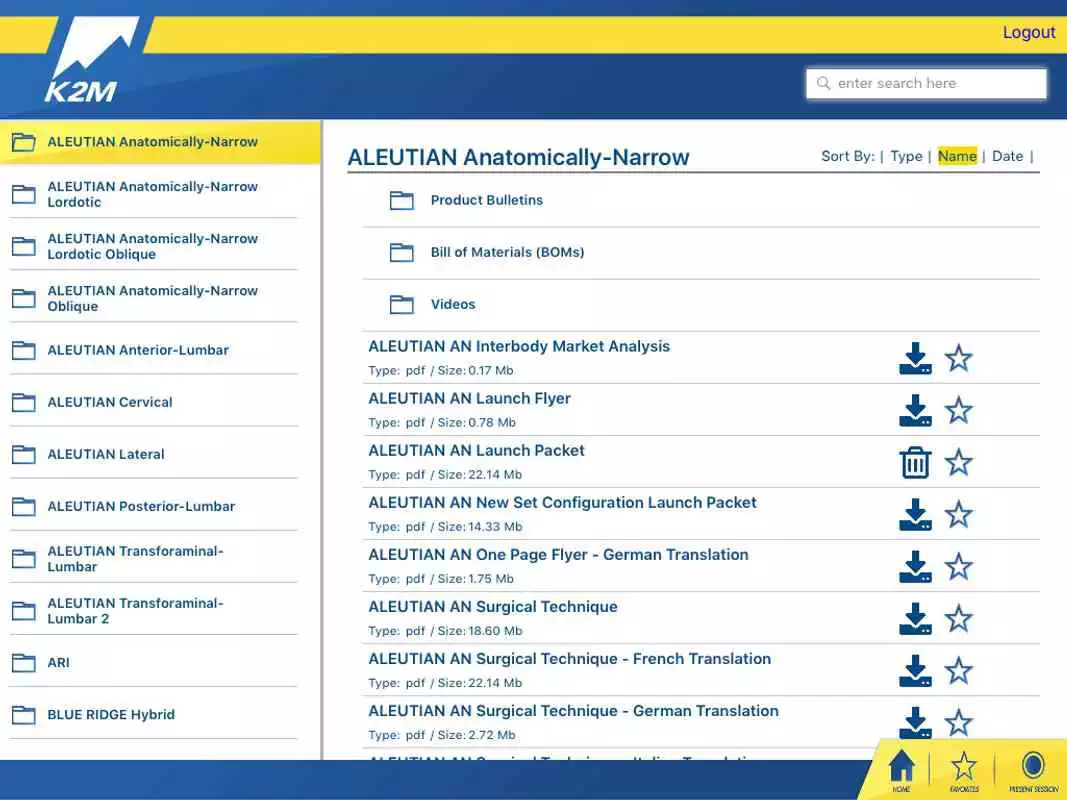Open ALEUTIAN AN Launch Flyer title
Screen dimensions: 1067x800
[469, 399]
